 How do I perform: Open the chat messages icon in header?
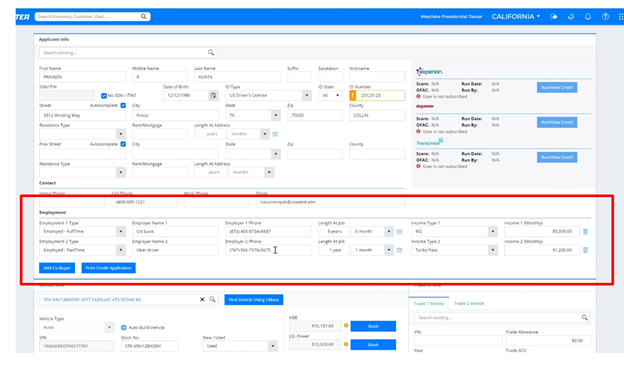click(x=554, y=17)
